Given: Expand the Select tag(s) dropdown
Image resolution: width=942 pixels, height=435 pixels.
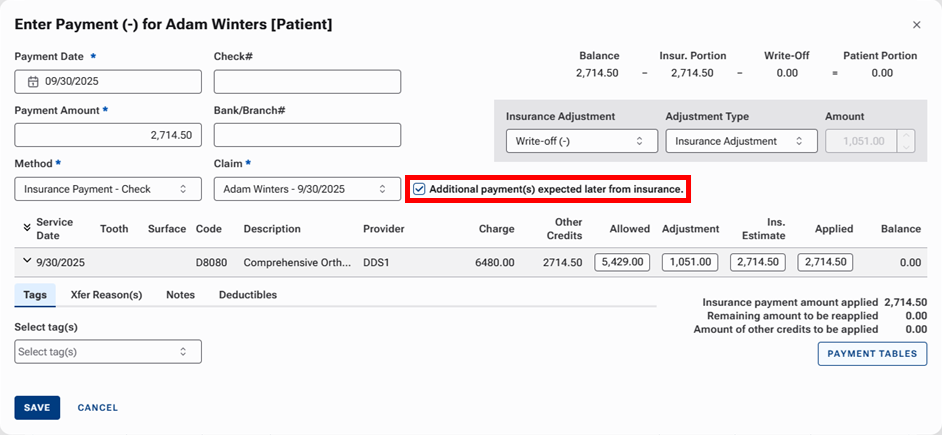Looking at the screenshot, I should [x=108, y=352].
